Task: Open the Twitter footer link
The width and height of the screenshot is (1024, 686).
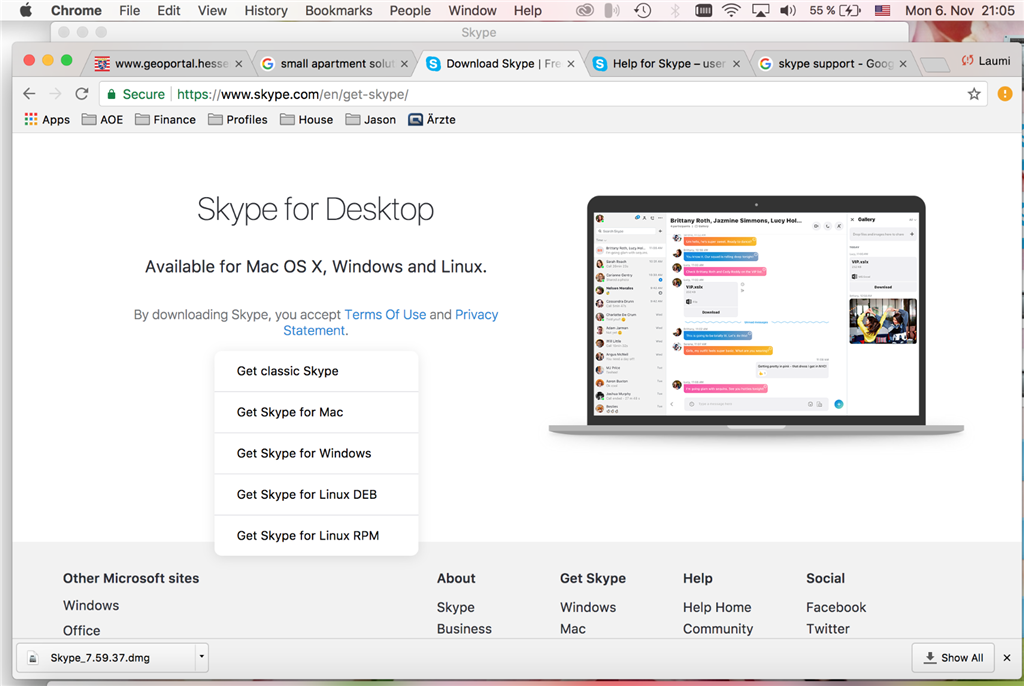Action: [827, 629]
